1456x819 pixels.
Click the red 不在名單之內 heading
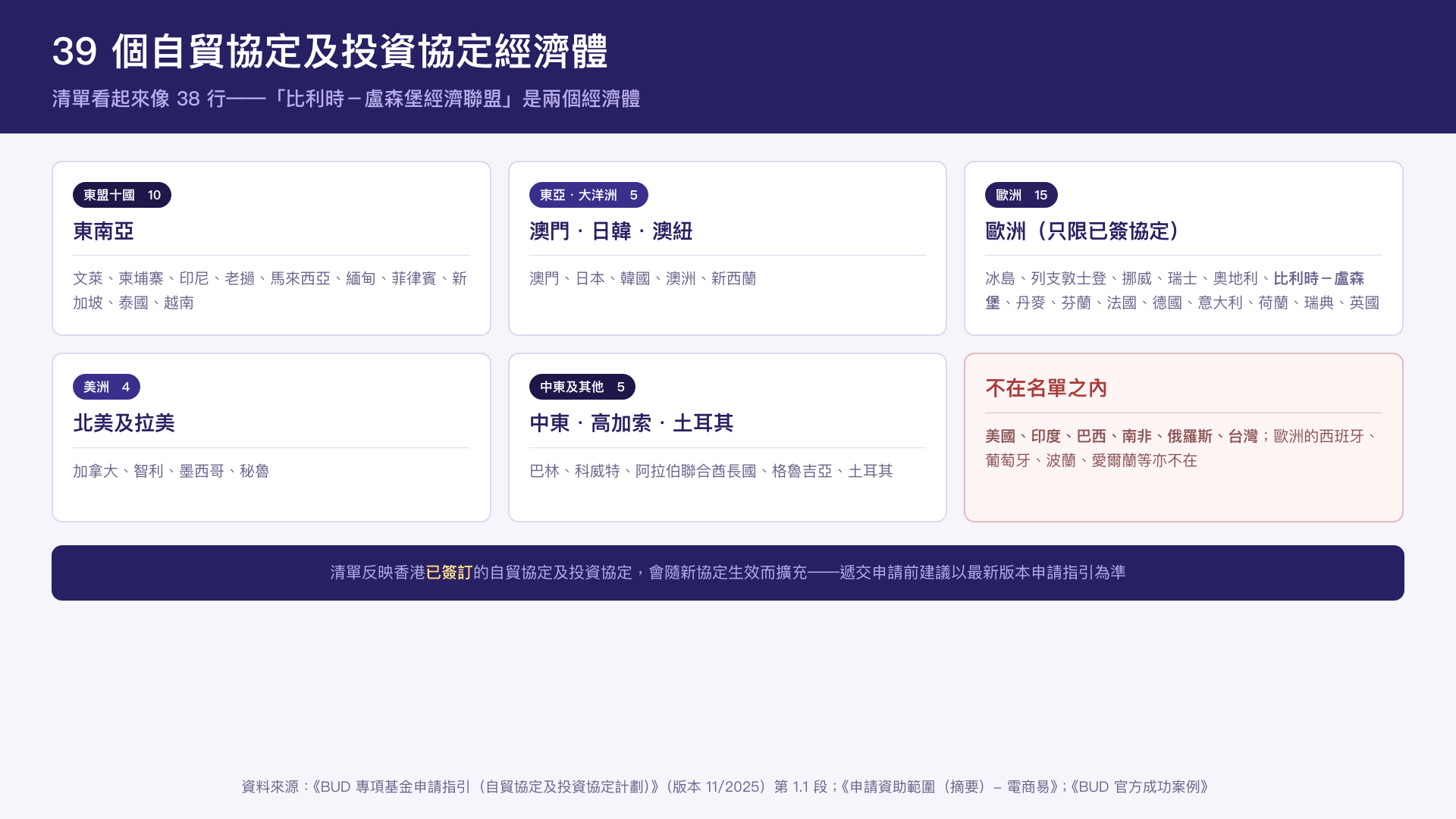(1046, 388)
